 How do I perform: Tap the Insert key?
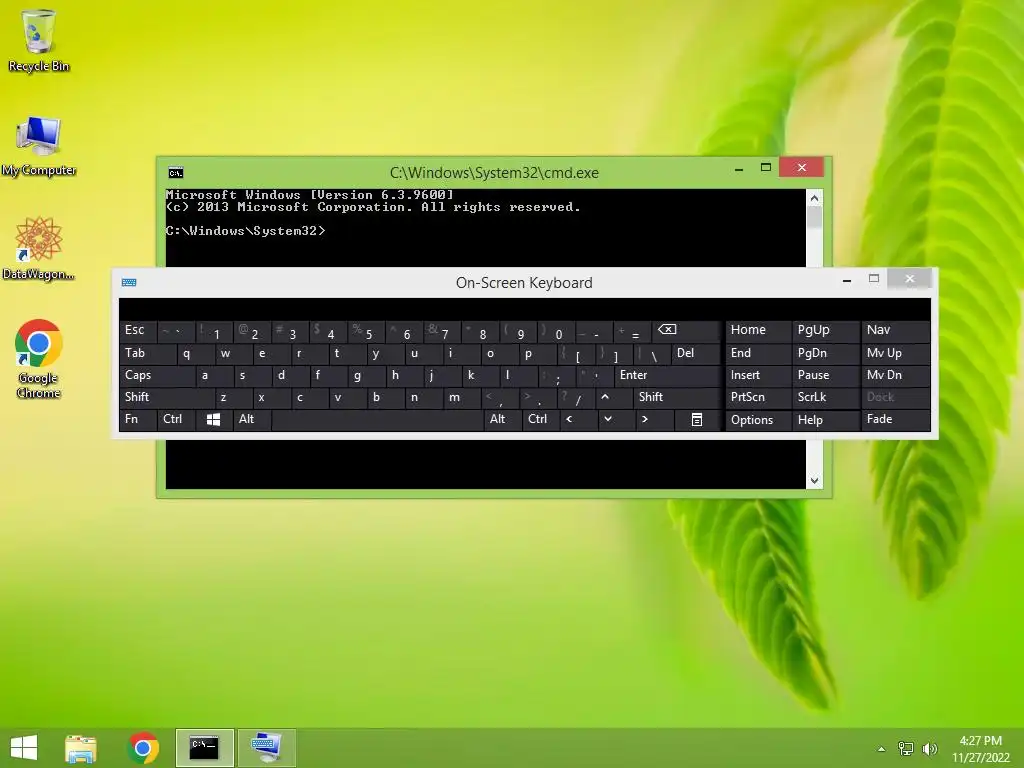[x=758, y=376]
